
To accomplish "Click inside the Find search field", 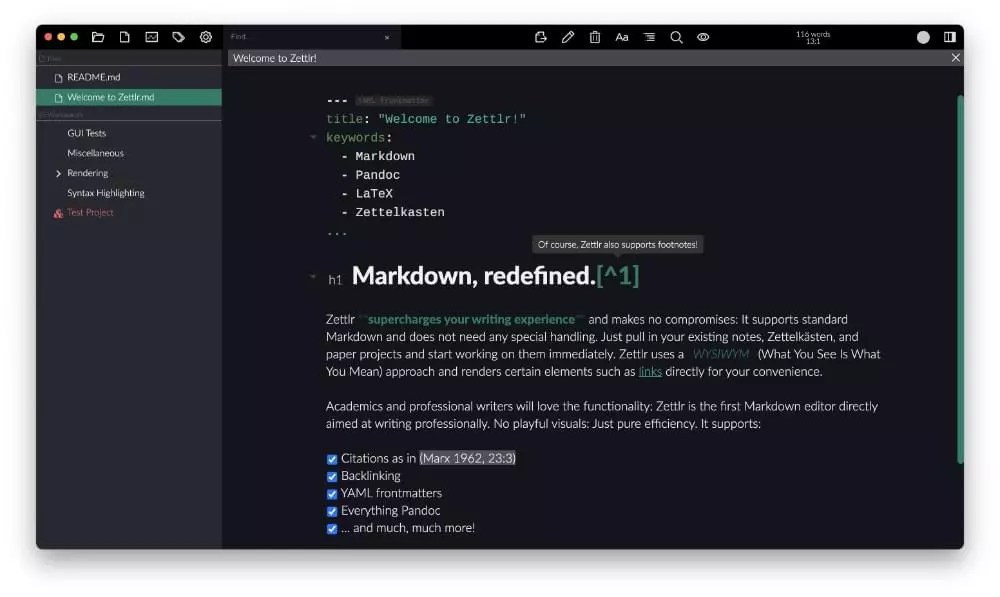I will pyautogui.click(x=300, y=37).
